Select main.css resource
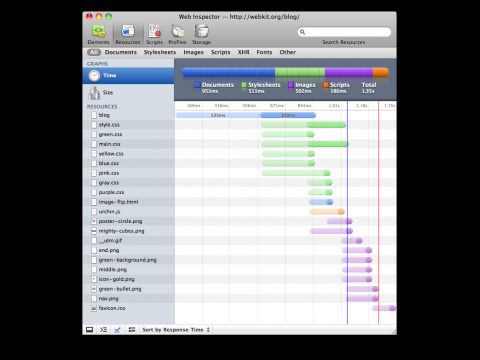 (x=128, y=144)
